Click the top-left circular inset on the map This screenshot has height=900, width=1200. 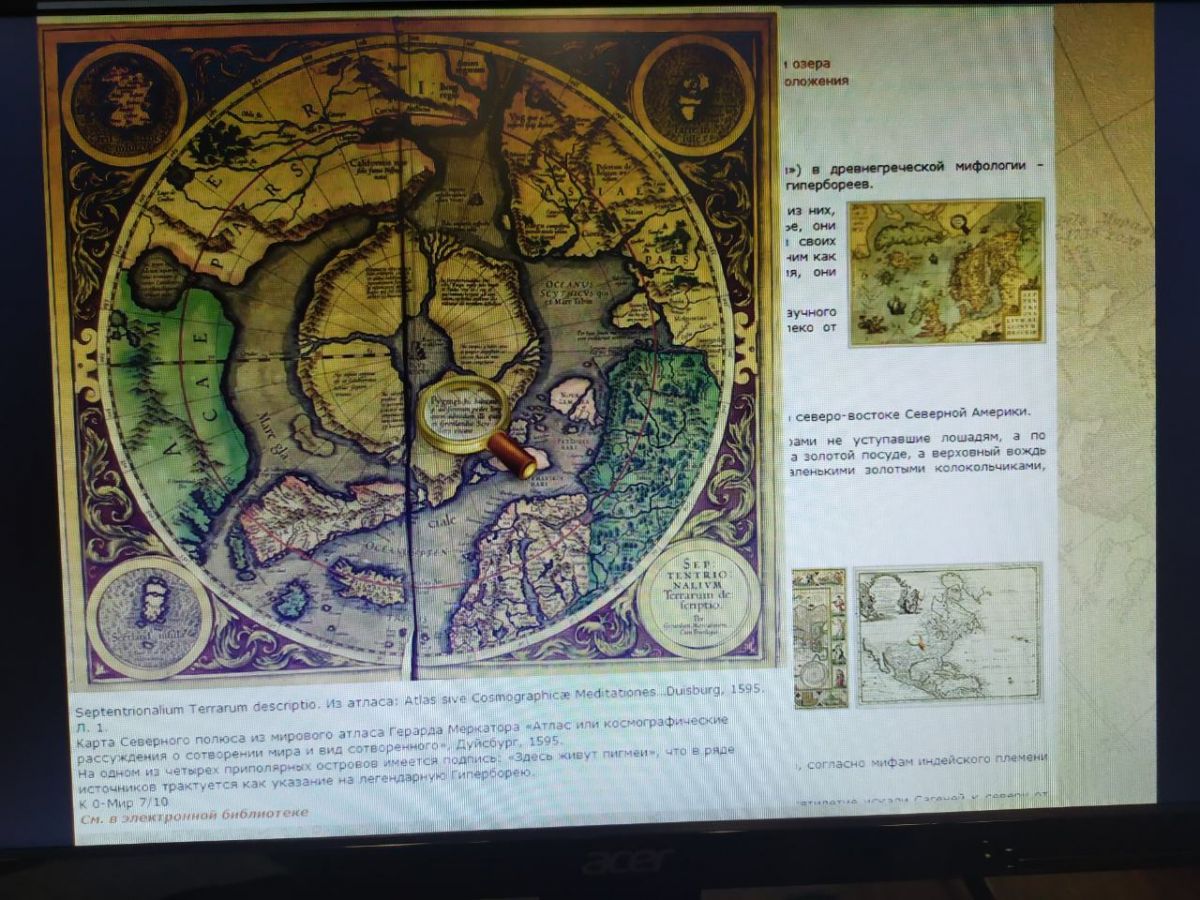(124, 101)
